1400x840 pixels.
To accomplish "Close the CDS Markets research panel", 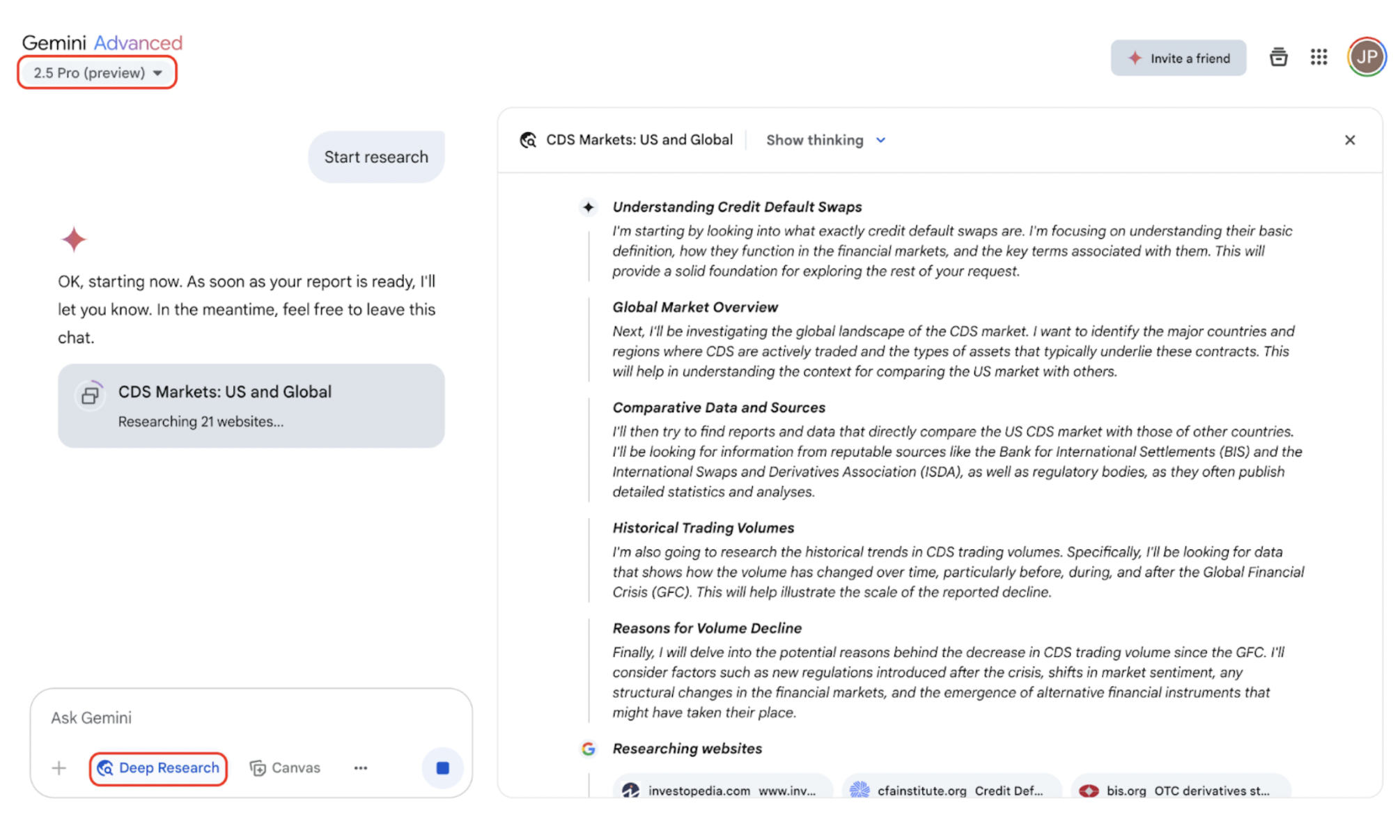I will (1349, 140).
